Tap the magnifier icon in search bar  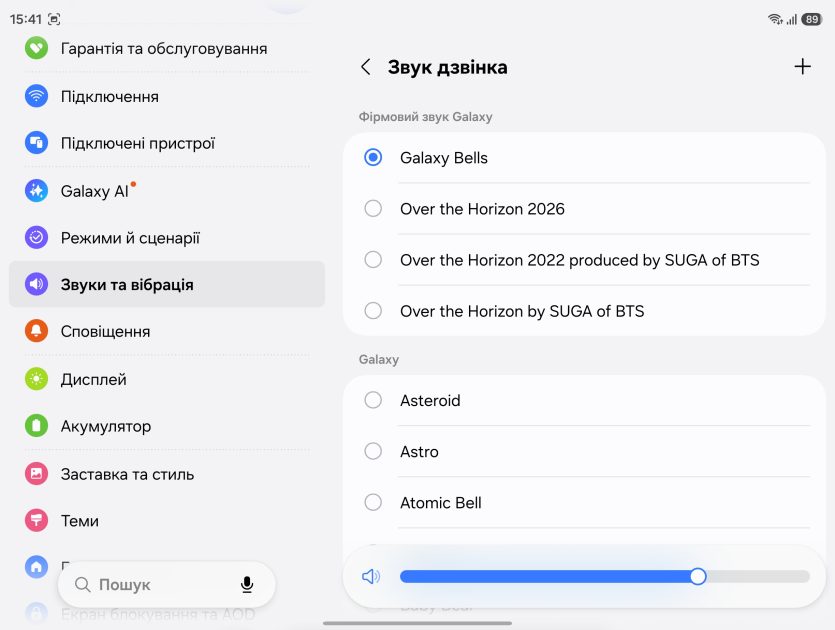[83, 585]
